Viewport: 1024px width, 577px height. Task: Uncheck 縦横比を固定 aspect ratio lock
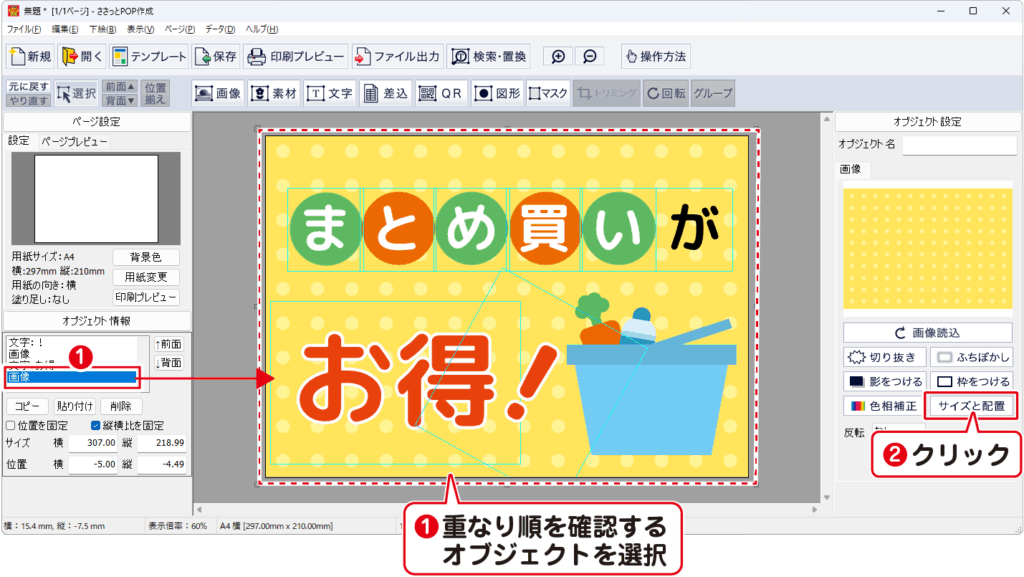(96, 425)
